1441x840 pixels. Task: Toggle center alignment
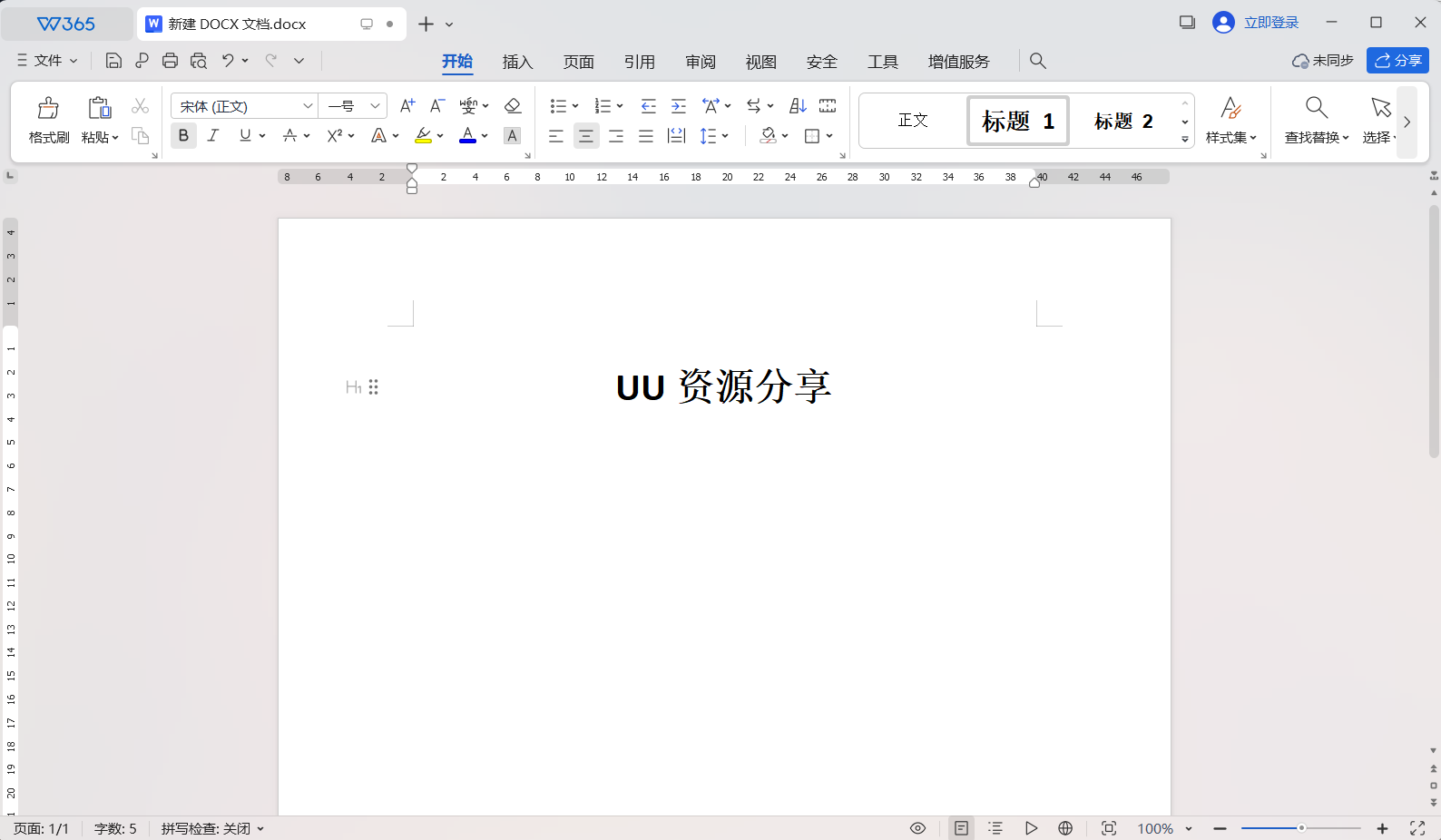pos(586,136)
